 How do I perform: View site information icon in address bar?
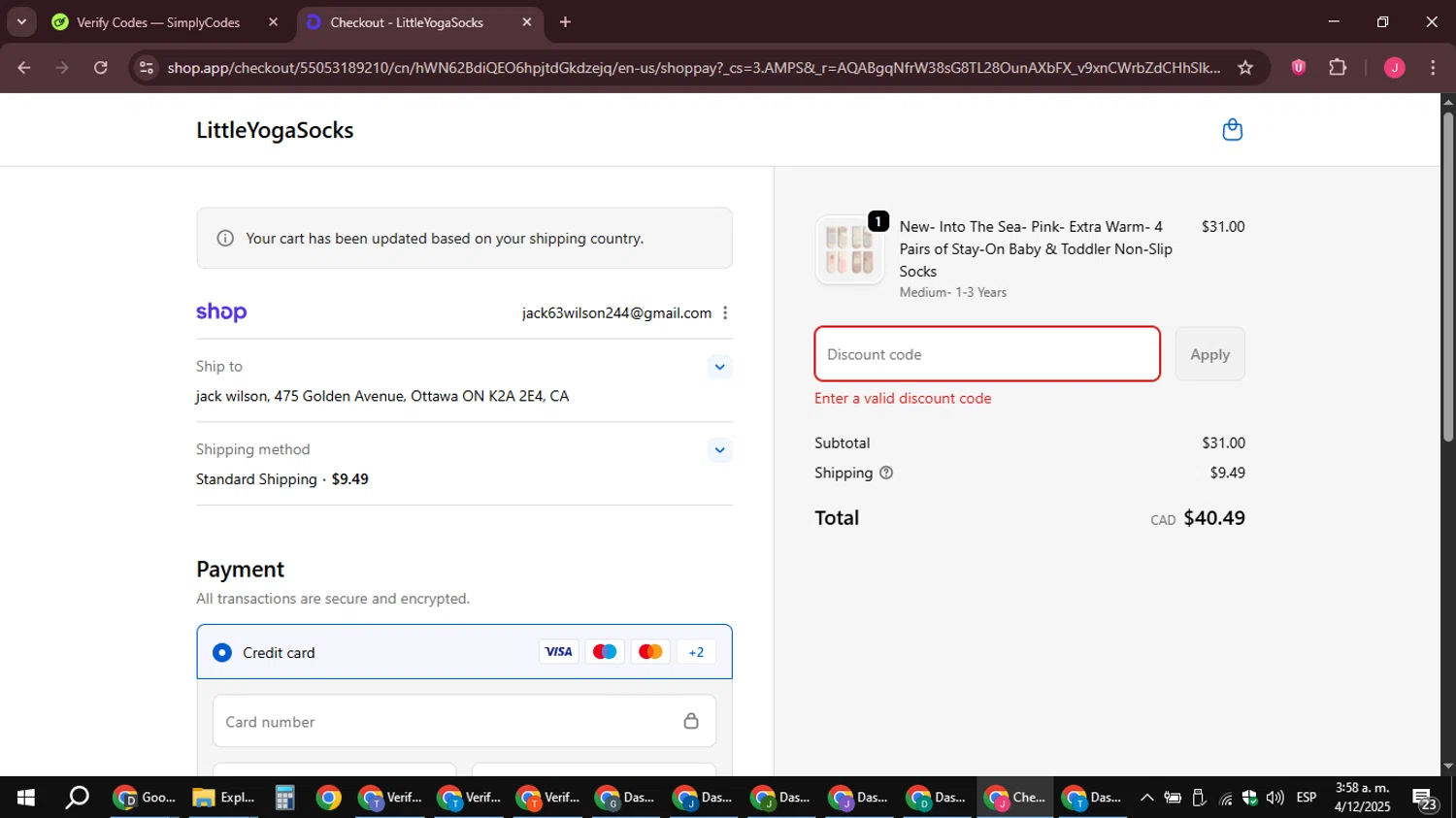tap(147, 67)
